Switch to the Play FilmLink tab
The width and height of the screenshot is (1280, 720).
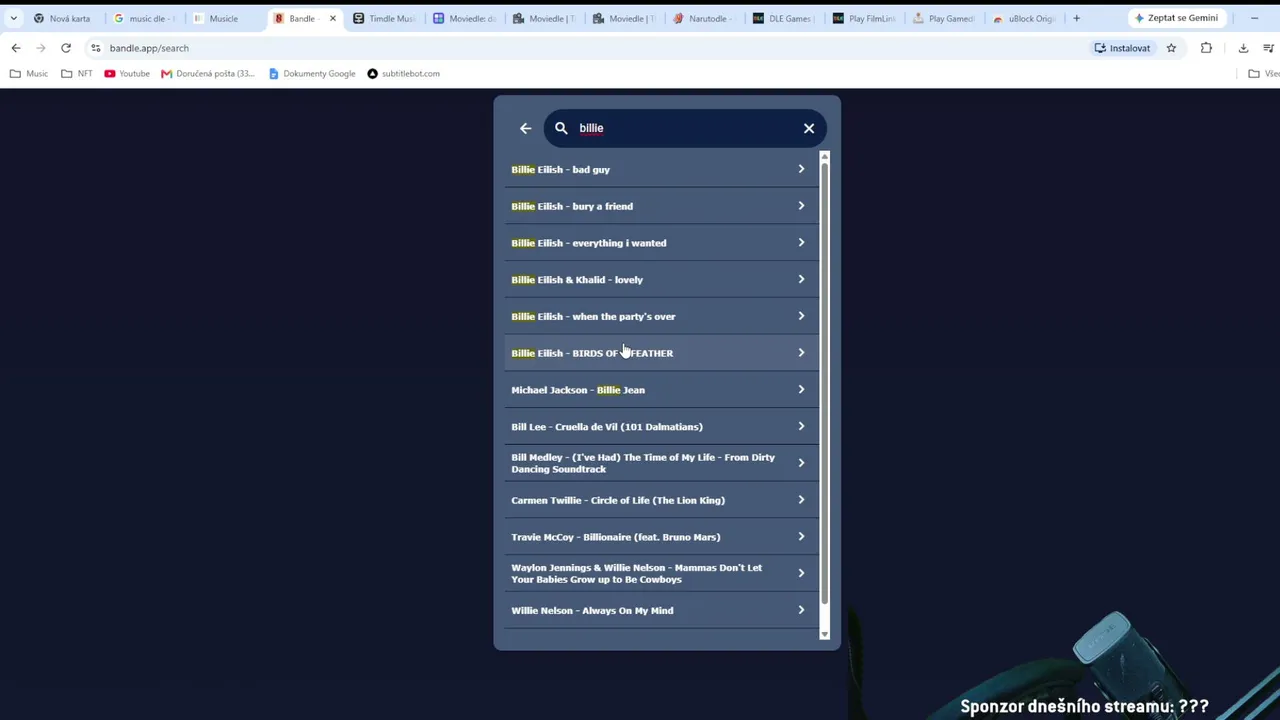pyautogui.click(x=865, y=18)
